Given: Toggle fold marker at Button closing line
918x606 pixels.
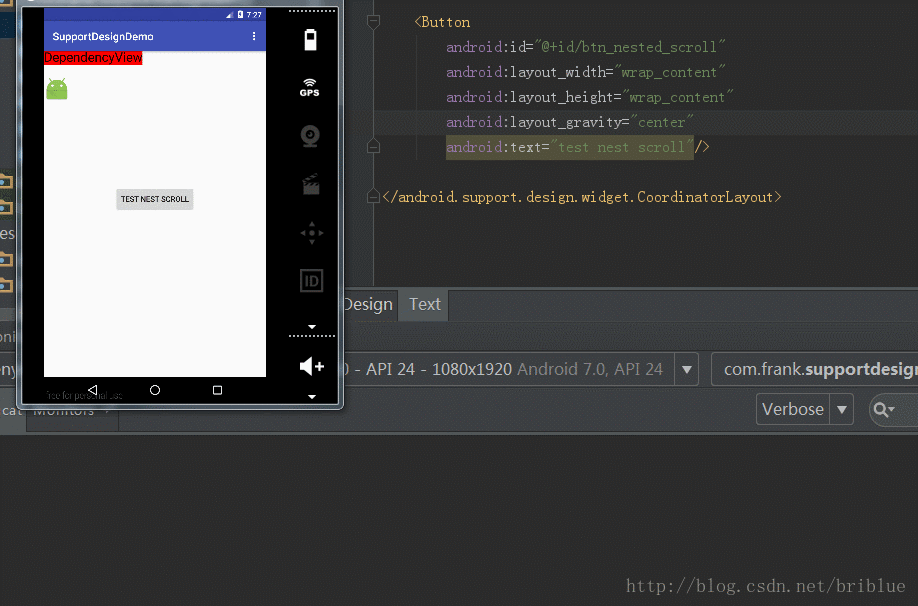Looking at the screenshot, I should point(373,147).
